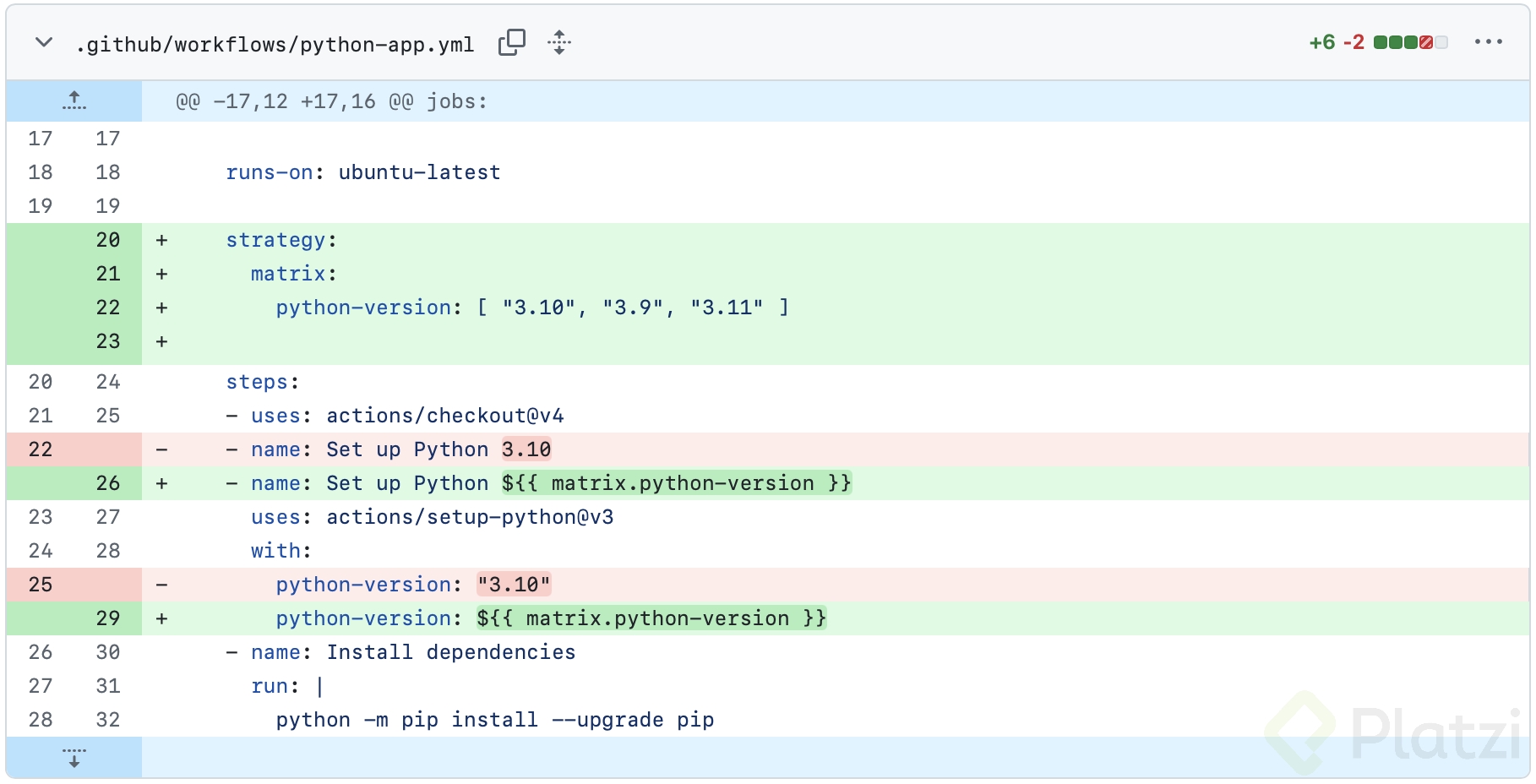Expand all lines of the diff
Image resolution: width=1536 pixels, height=784 pixels.
pos(559,42)
